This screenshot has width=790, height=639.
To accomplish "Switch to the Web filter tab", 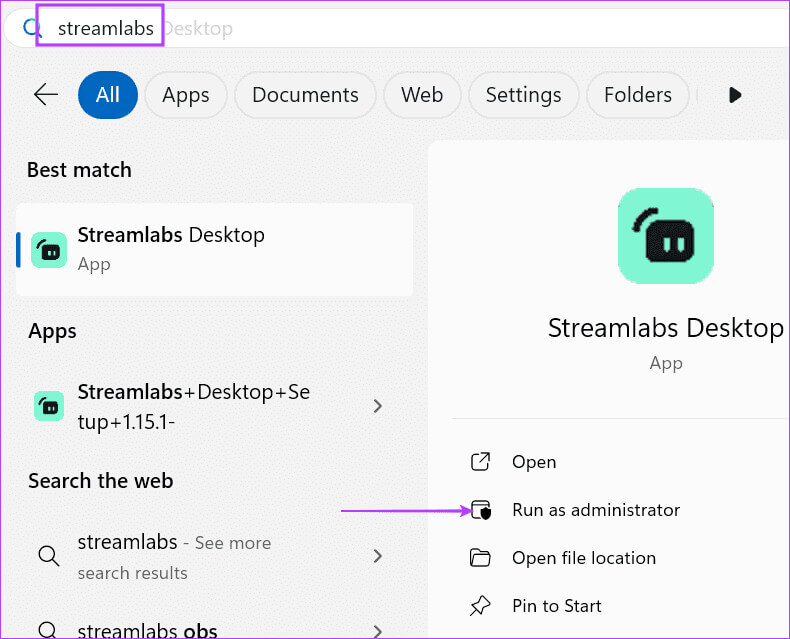I will tap(422, 95).
